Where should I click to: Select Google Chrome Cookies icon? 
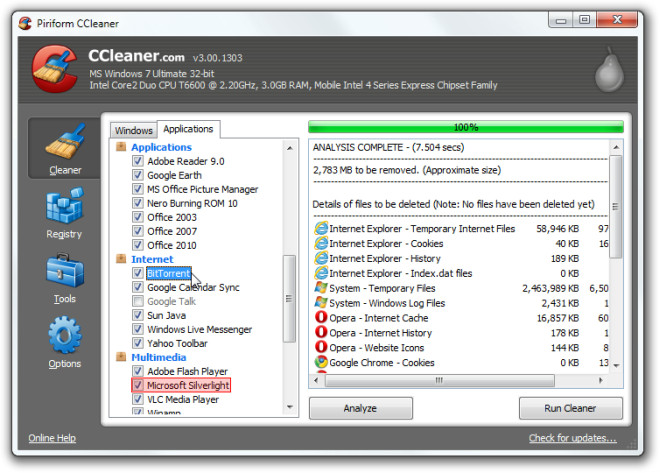(321, 362)
